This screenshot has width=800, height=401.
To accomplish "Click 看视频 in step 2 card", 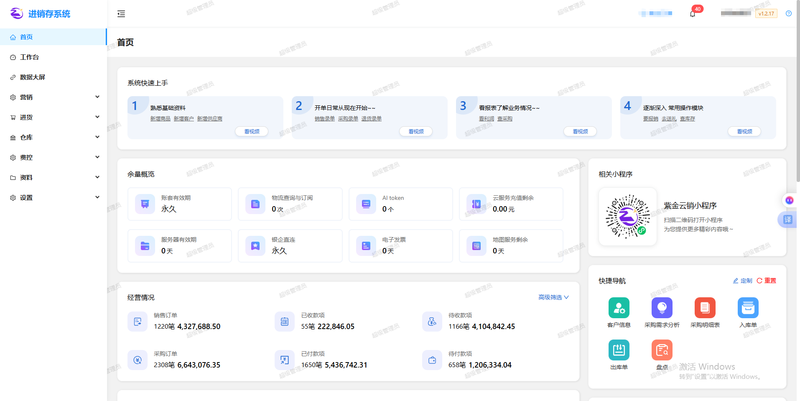I will point(416,131).
